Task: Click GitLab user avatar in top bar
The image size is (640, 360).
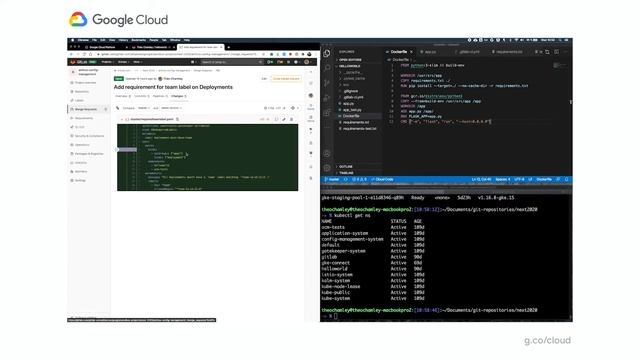Action: [x=307, y=62]
